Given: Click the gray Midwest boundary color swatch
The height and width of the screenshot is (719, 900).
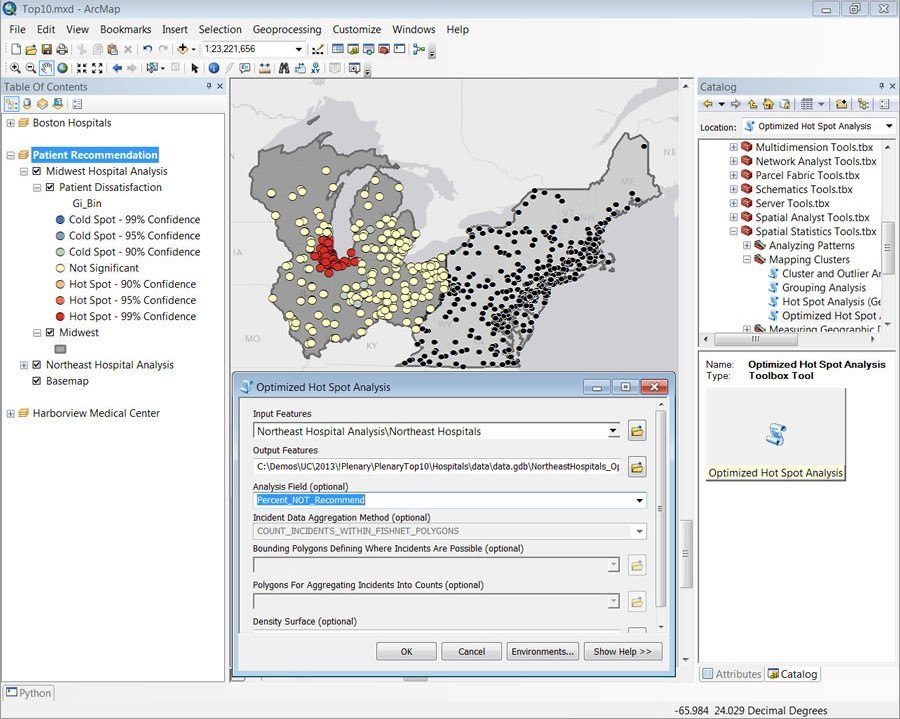Looking at the screenshot, I should (60, 347).
